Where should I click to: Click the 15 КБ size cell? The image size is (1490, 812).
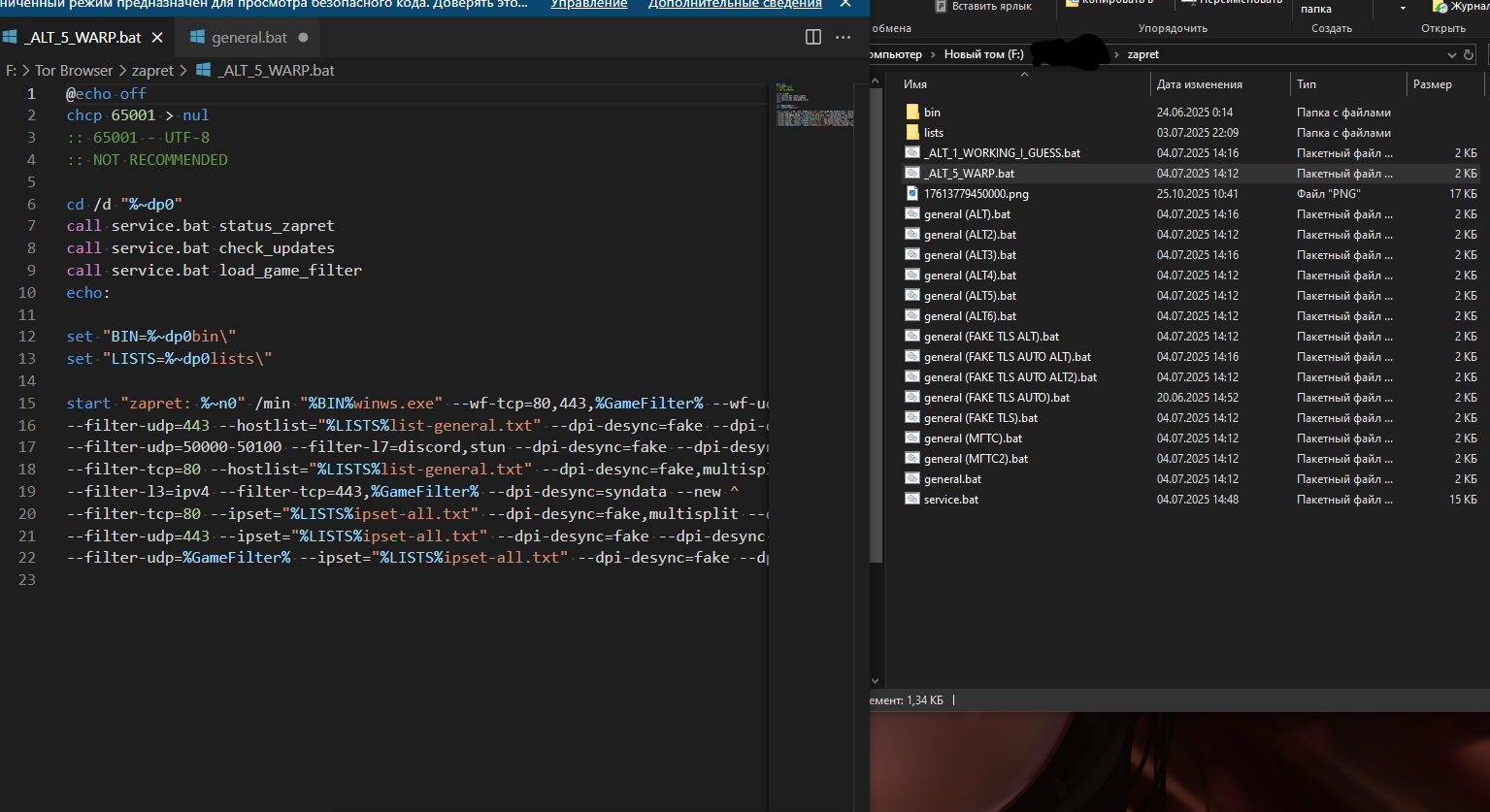[1464, 500]
